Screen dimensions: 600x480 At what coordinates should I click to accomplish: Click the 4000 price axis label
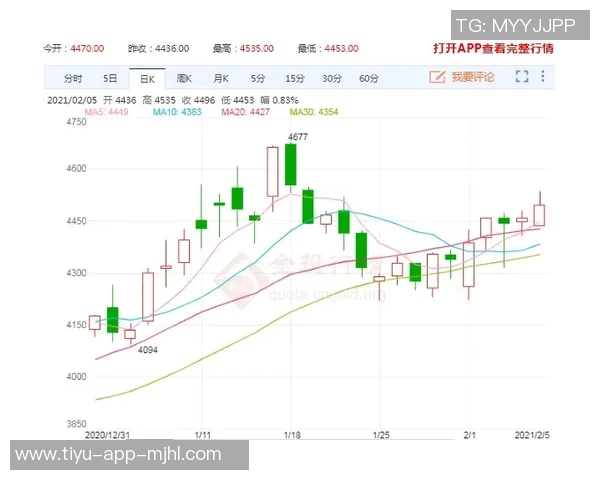point(77,377)
